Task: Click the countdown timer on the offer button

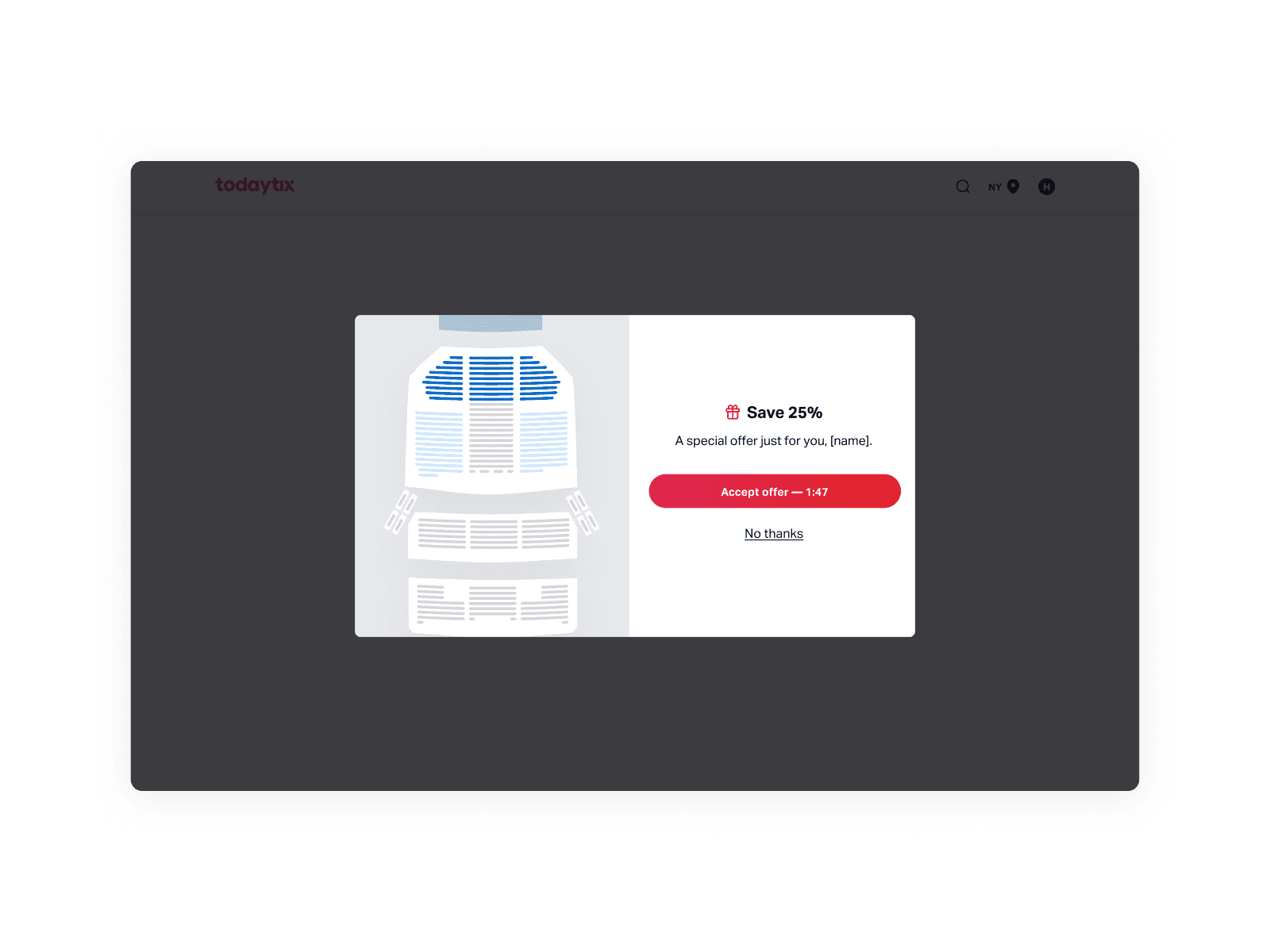Action: point(815,491)
